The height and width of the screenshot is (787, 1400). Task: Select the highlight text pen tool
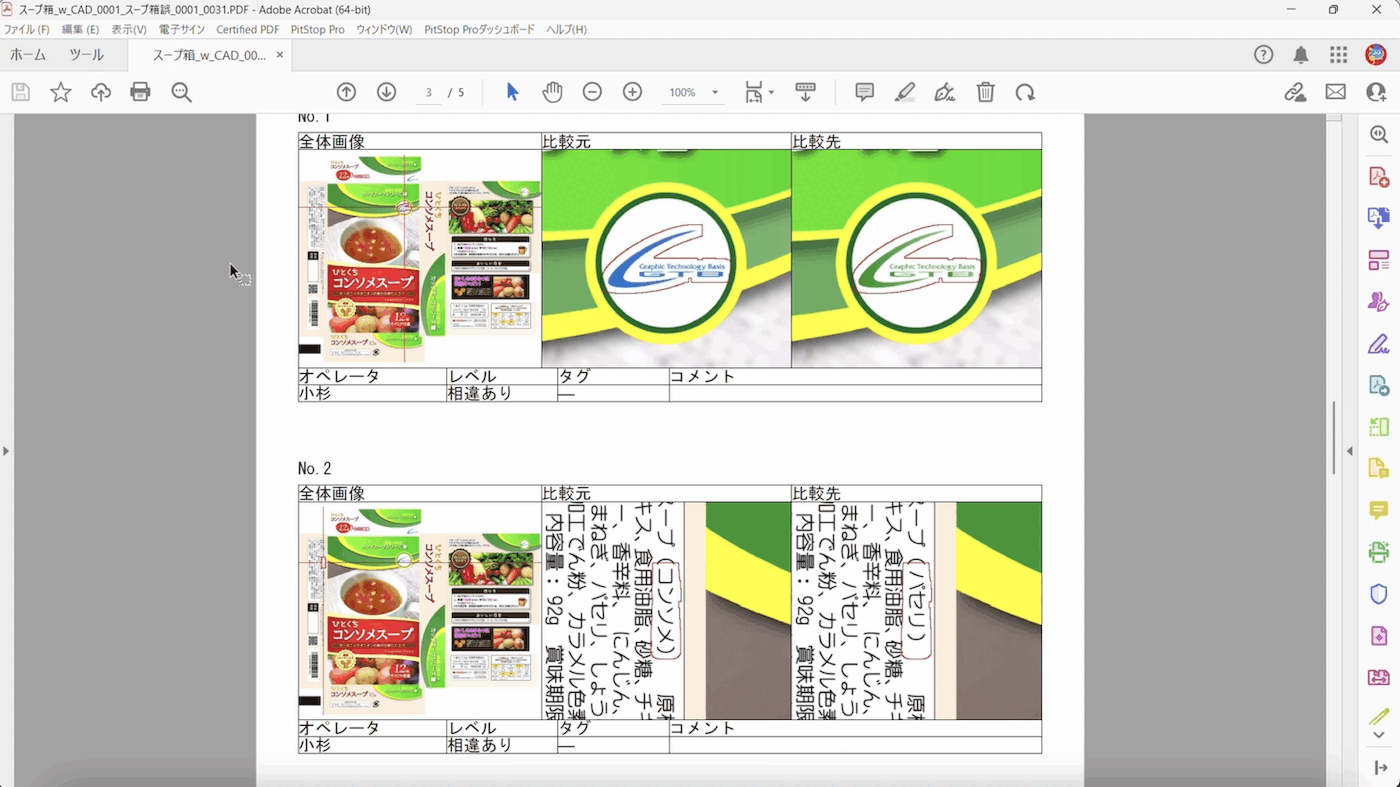point(904,92)
